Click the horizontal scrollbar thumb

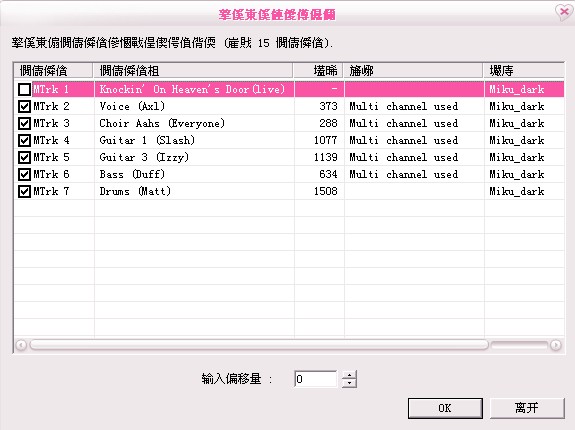coord(259,345)
